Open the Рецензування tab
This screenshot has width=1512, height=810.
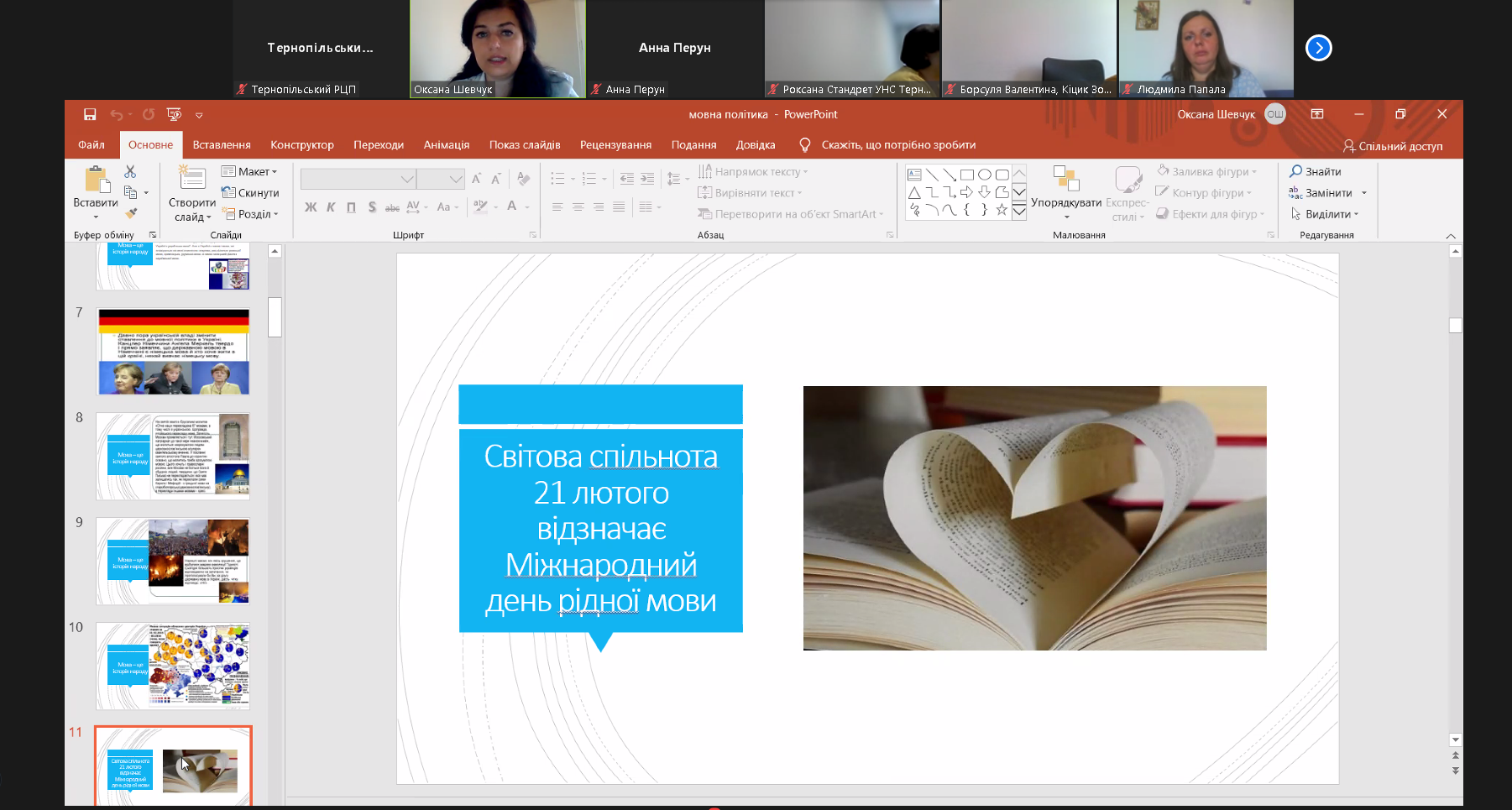615,144
